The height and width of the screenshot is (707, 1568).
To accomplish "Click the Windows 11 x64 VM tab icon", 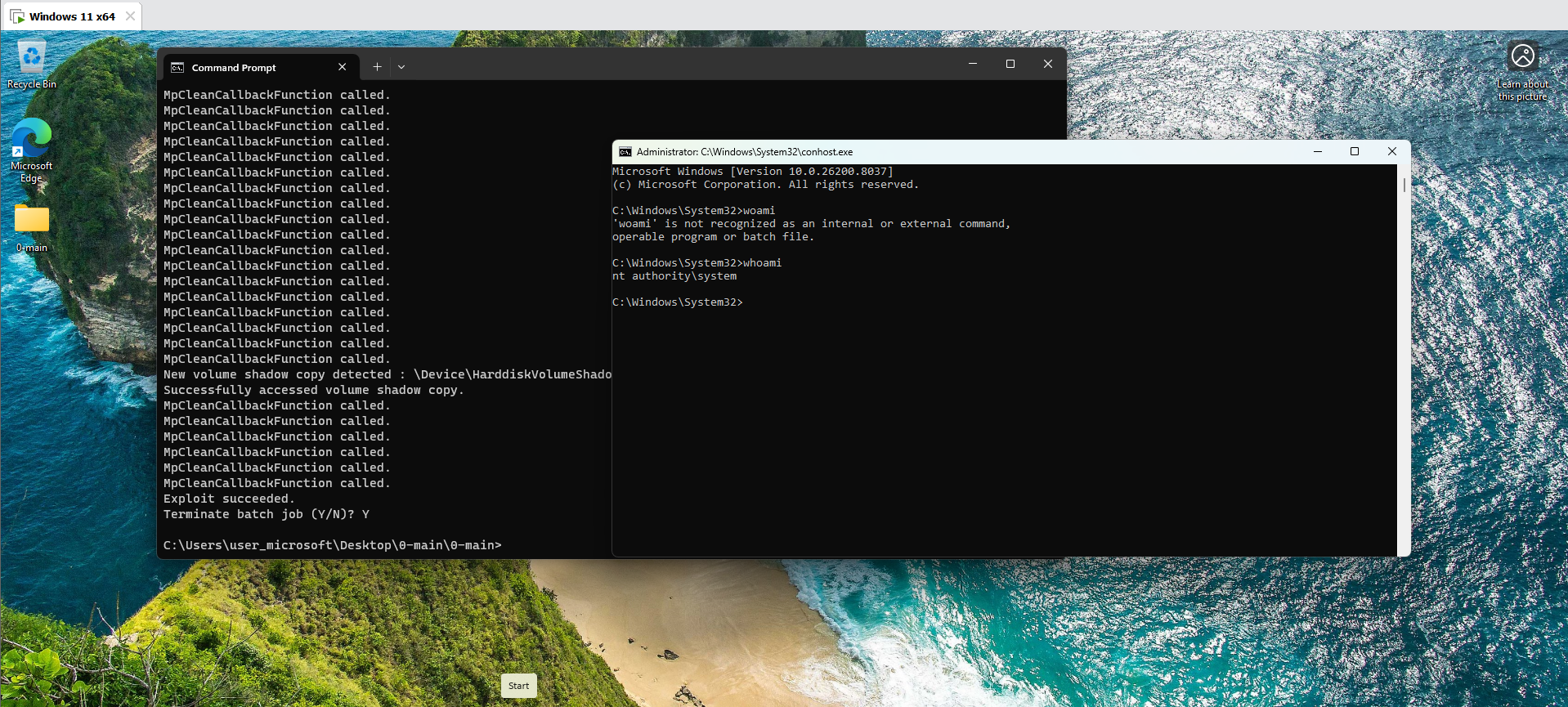I will pos(17,16).
